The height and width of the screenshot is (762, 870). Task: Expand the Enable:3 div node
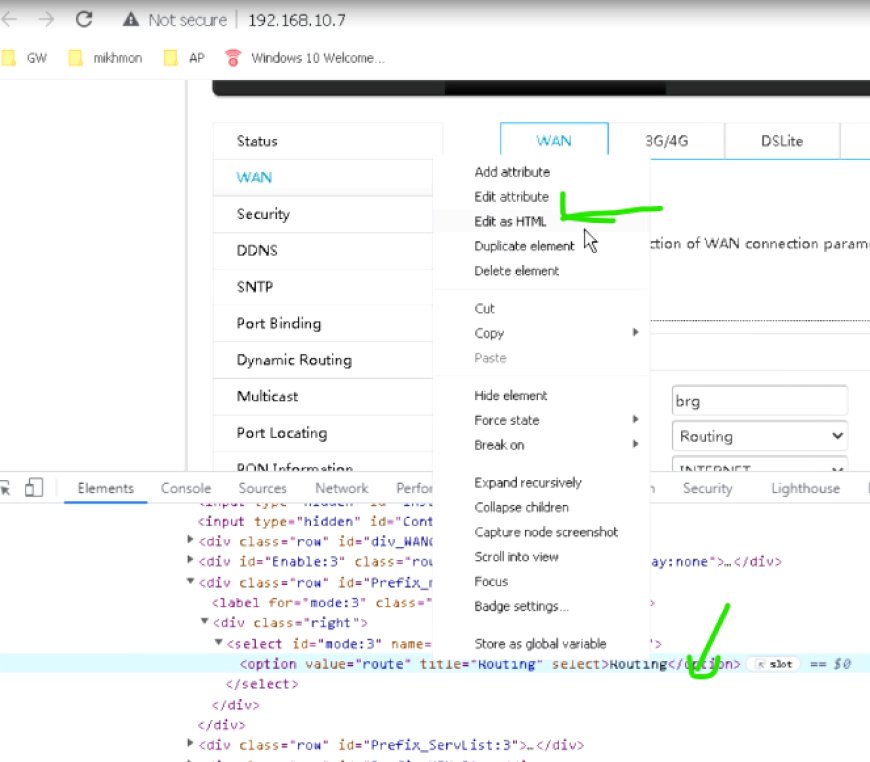[190, 560]
